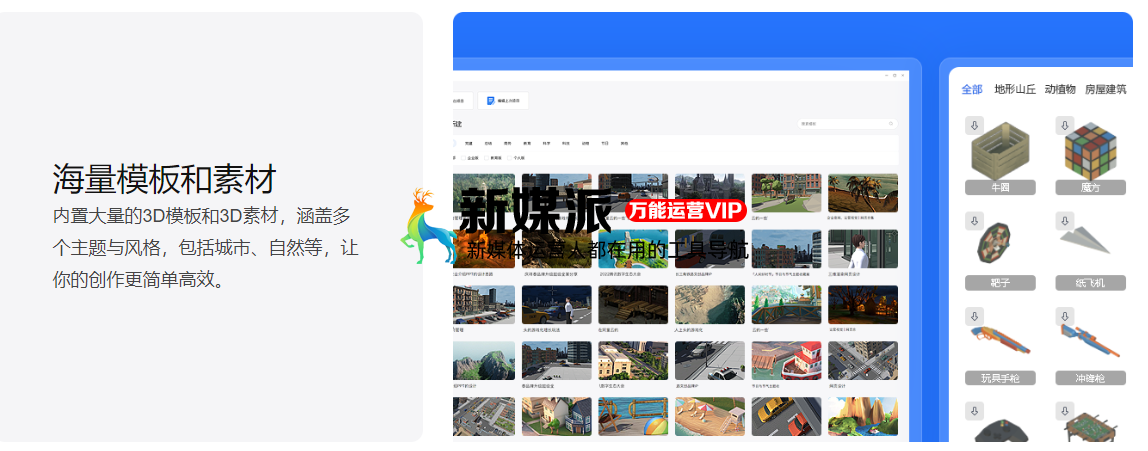Open the glowing night village template
The image size is (1148, 451).
click(x=862, y=305)
